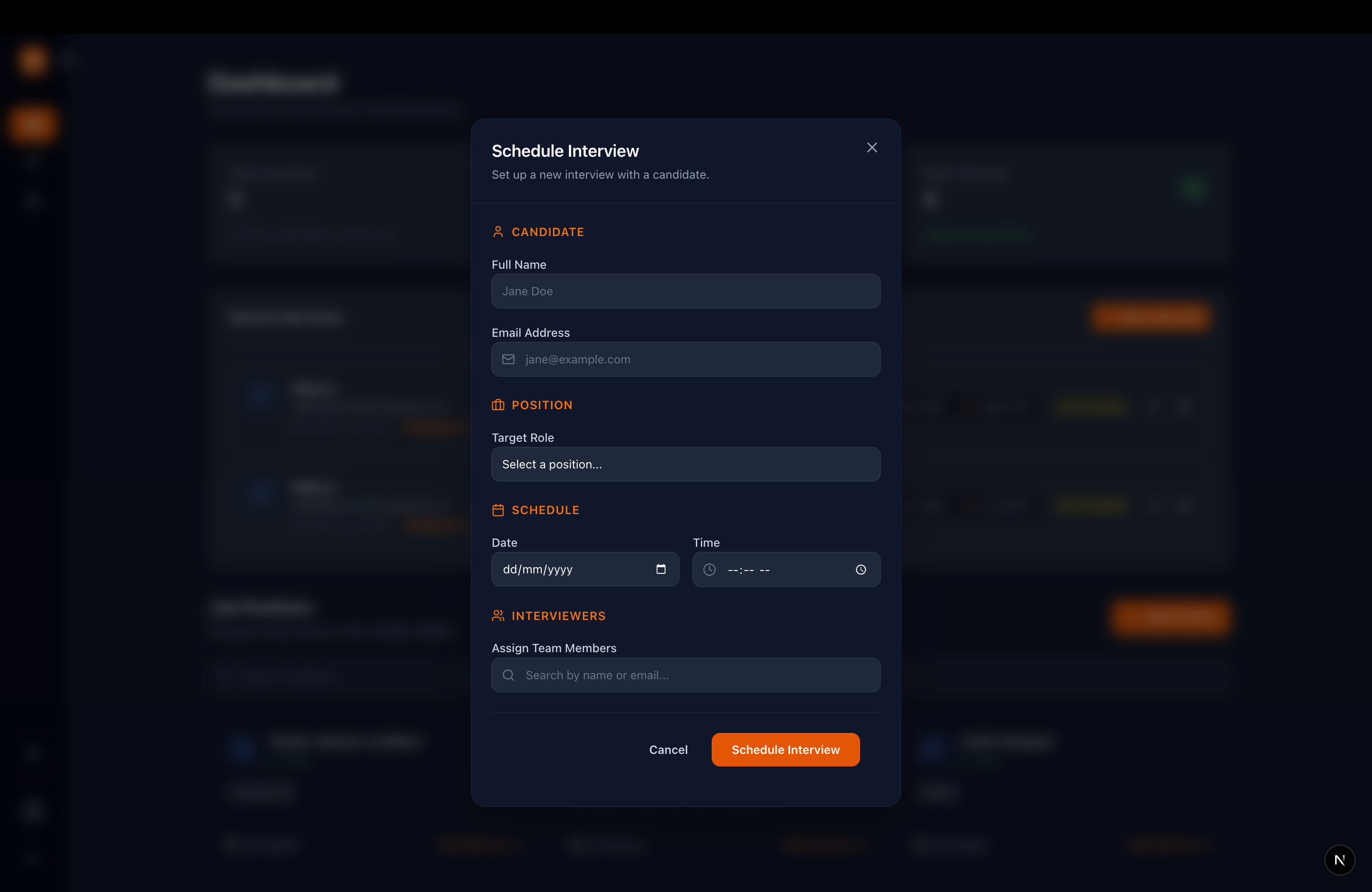The image size is (1372, 892).
Task: Open the time picker clock icon
Action: click(x=861, y=569)
